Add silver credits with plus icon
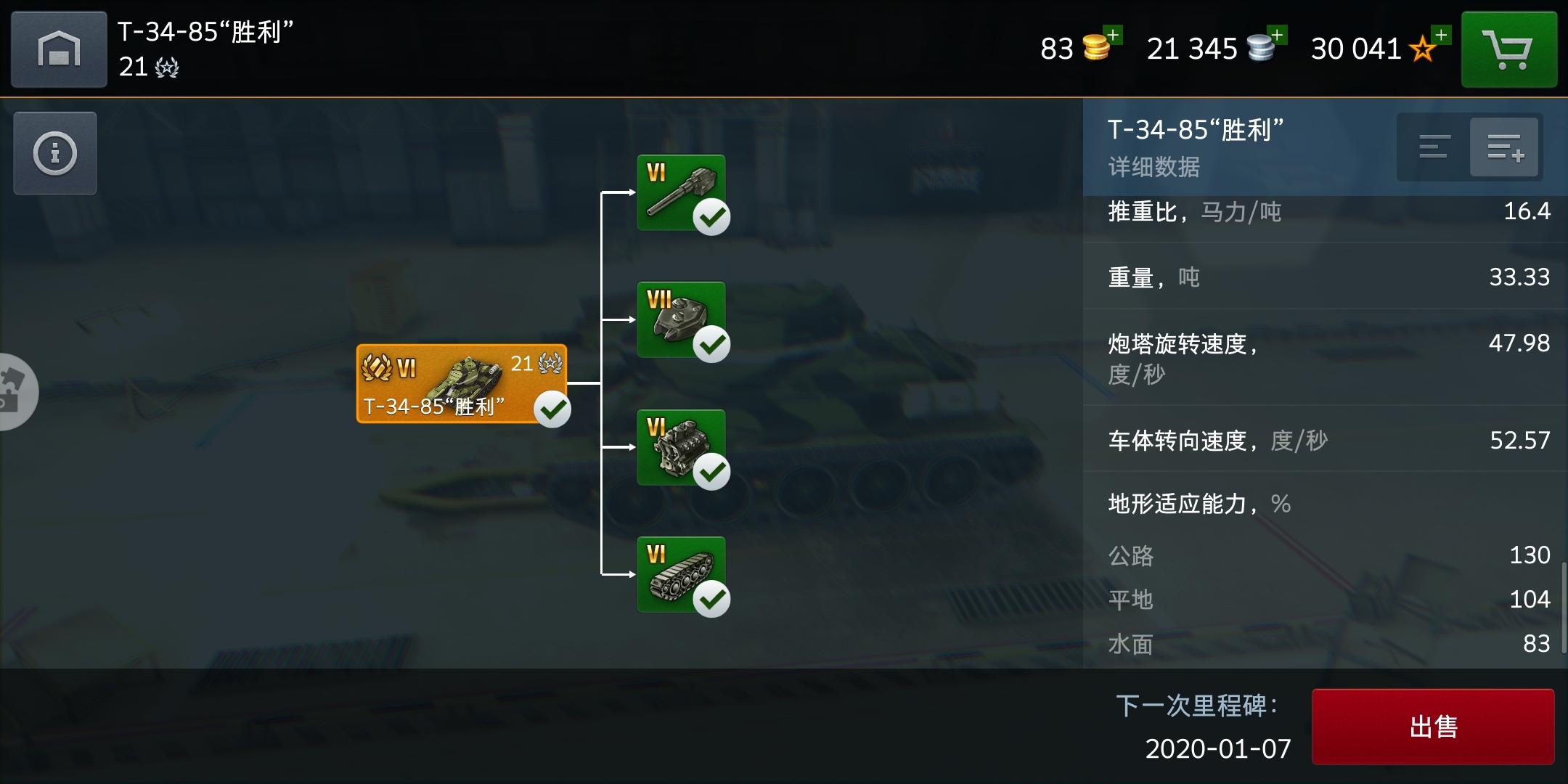 (x=1277, y=35)
